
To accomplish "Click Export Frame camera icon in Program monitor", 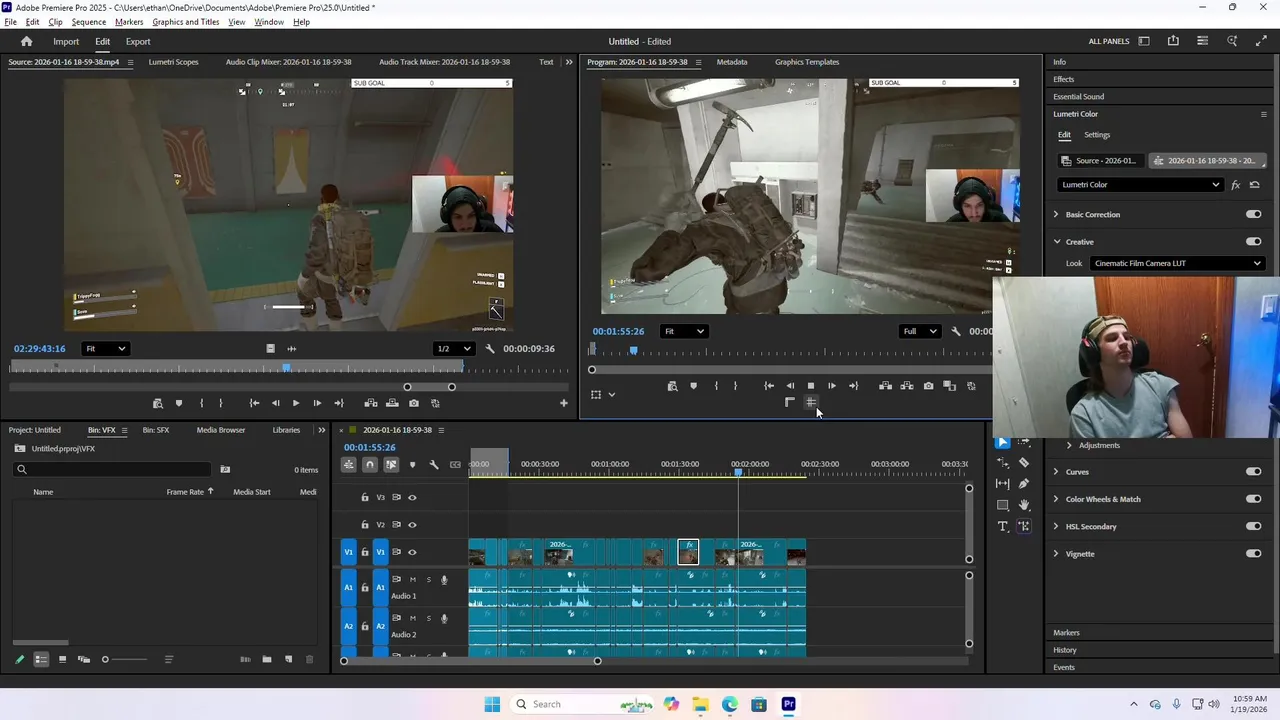I will pyautogui.click(x=928, y=386).
